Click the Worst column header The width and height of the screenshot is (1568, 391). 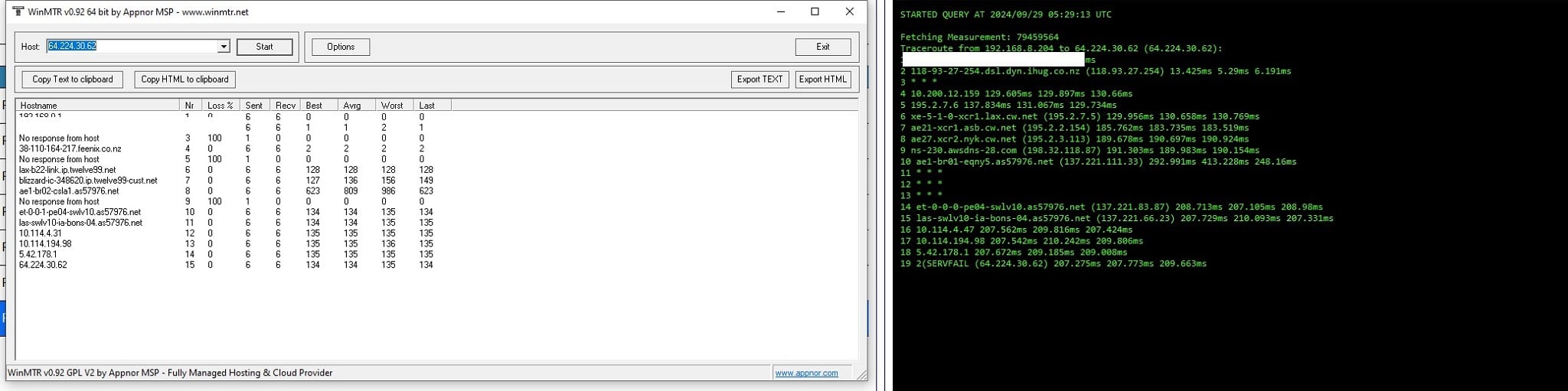pos(392,106)
